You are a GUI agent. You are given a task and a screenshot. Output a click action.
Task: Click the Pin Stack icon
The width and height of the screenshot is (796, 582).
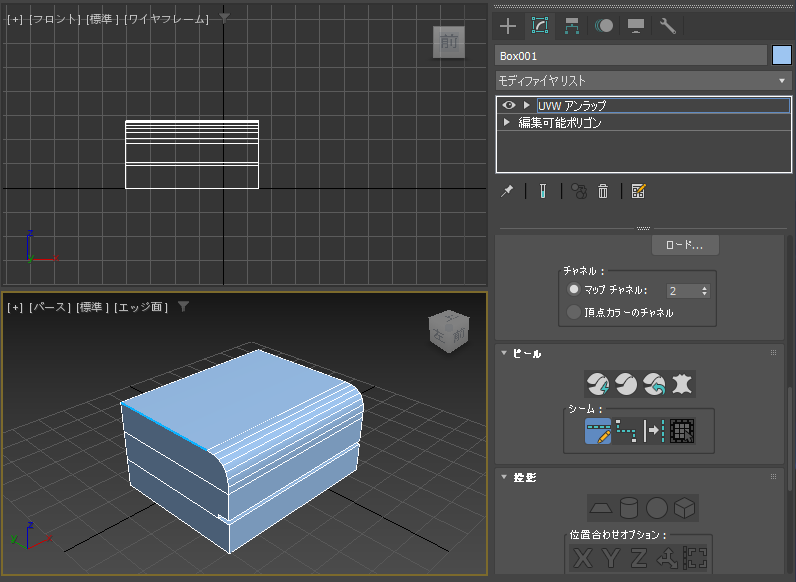[507, 191]
